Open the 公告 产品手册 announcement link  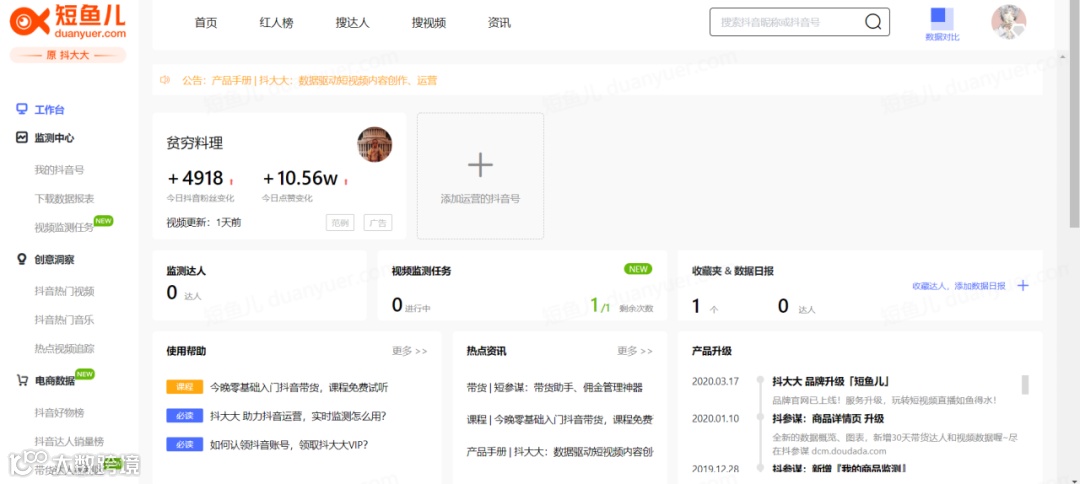[309, 80]
